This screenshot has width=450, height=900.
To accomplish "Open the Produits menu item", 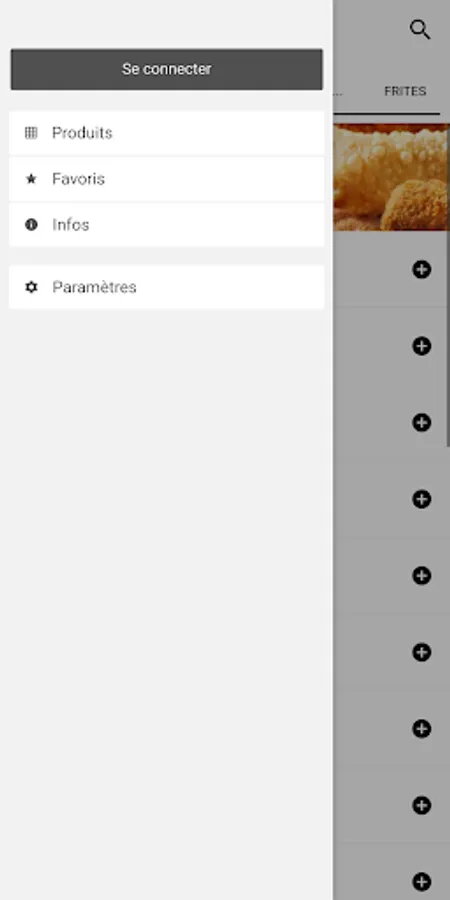I will coord(166,133).
